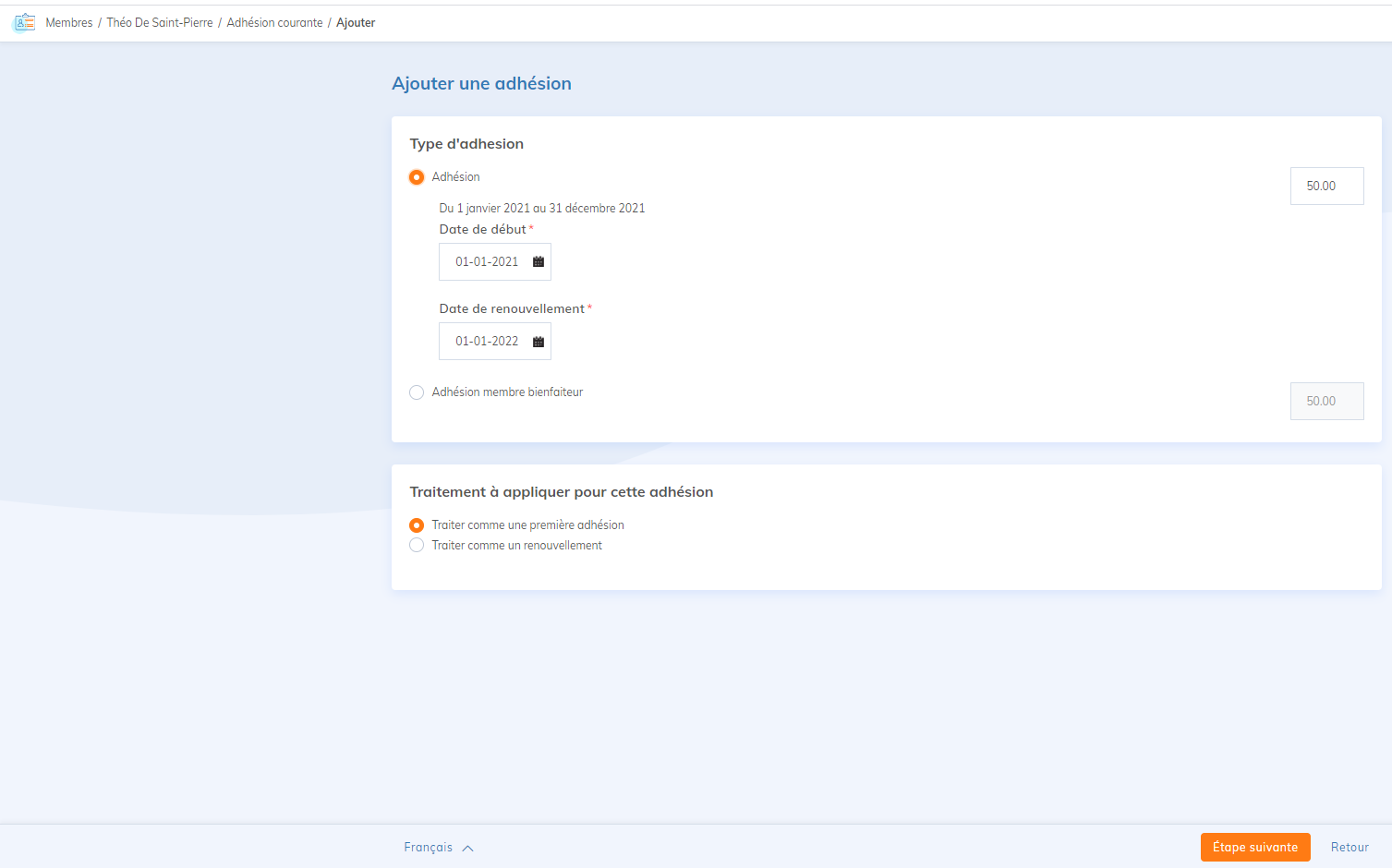Click the chevron arrow beside Français
Viewport: 1392px width, 868px height.
click(x=468, y=848)
